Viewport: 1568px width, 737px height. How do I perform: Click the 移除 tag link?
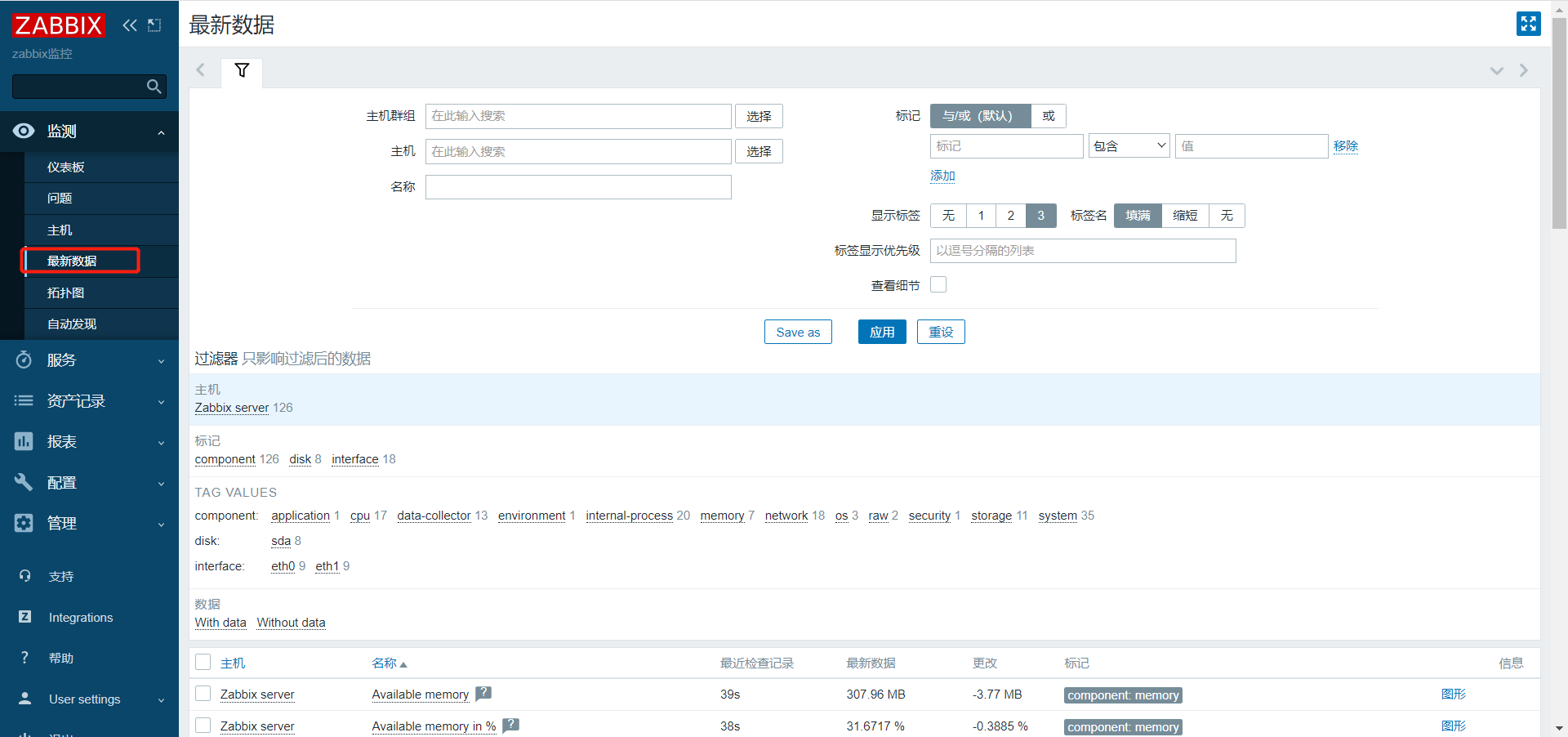1346,146
